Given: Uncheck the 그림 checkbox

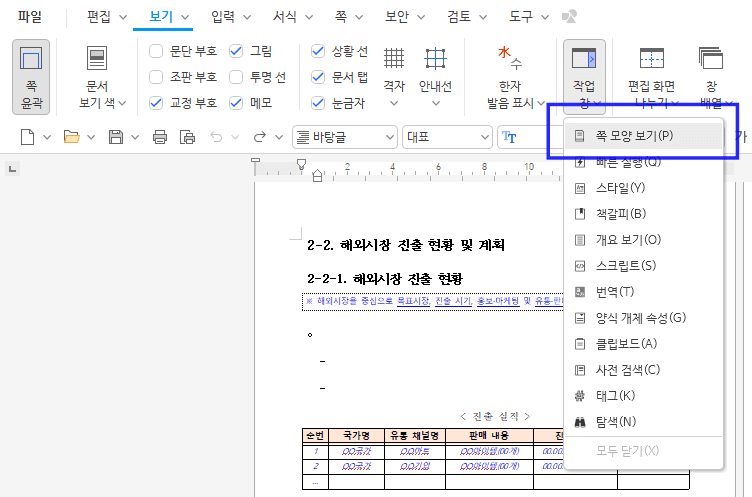Looking at the screenshot, I should click(236, 51).
